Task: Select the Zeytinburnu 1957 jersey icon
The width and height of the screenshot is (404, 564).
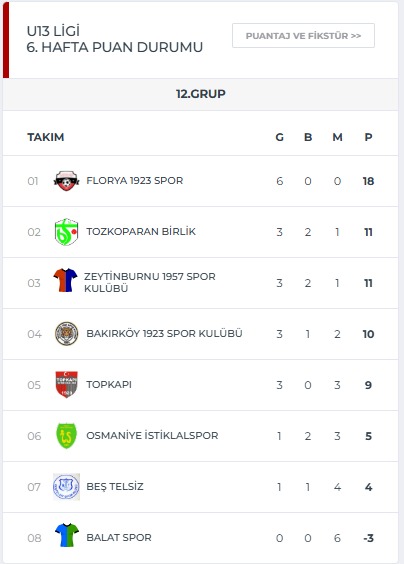Action: click(65, 280)
